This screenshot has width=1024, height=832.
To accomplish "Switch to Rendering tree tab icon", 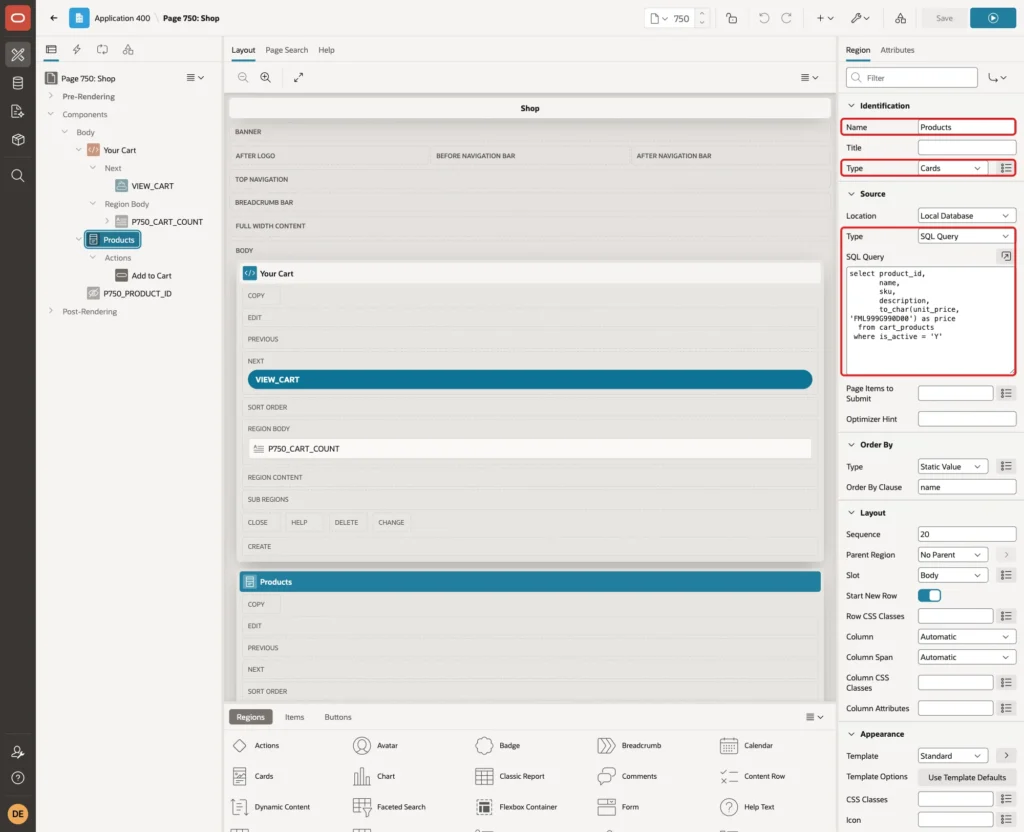I will tap(51, 50).
